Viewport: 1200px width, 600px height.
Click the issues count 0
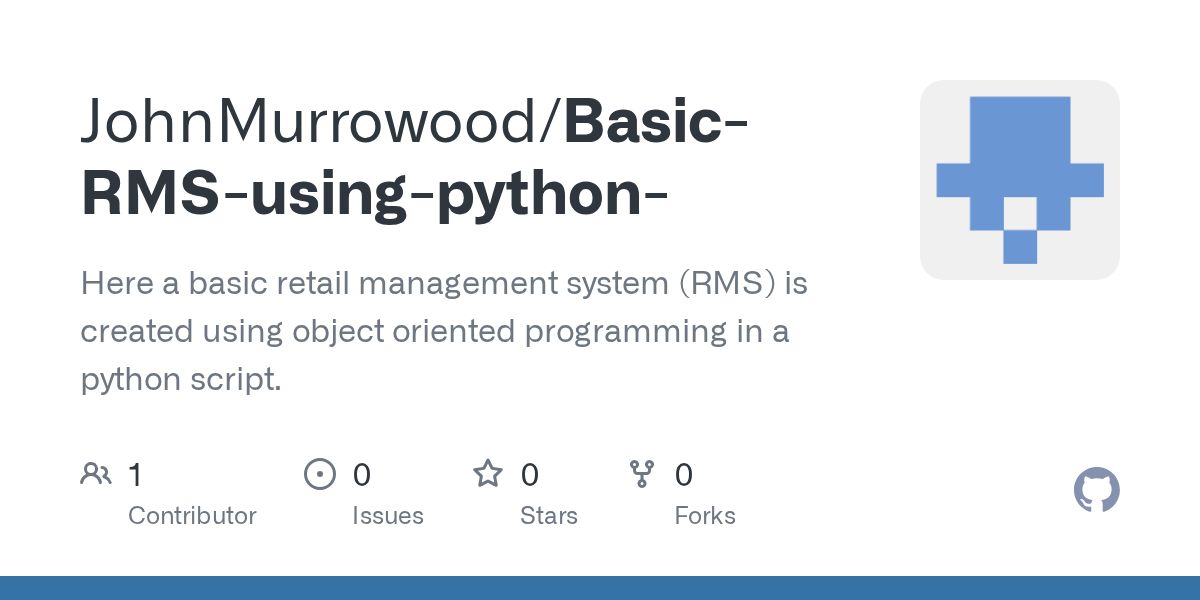362,474
